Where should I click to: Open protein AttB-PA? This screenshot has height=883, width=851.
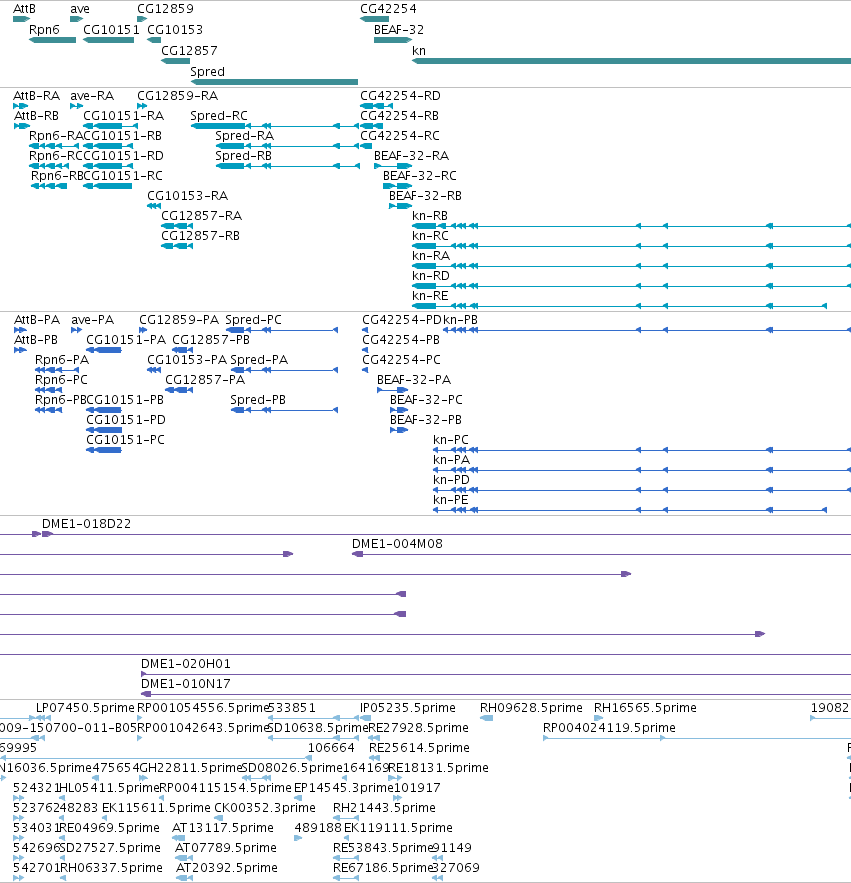[20, 330]
